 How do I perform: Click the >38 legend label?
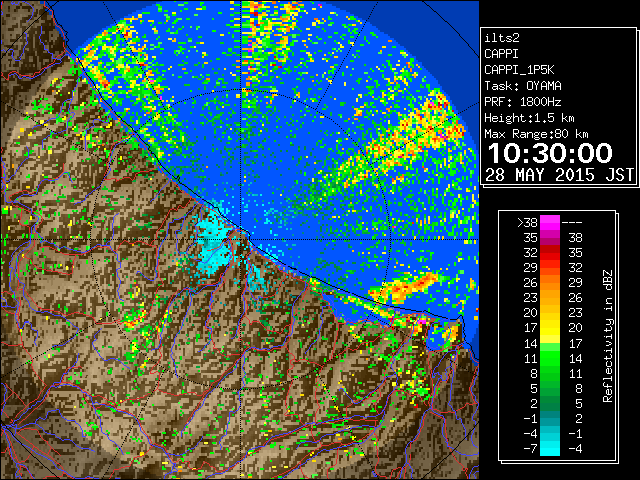point(527,223)
